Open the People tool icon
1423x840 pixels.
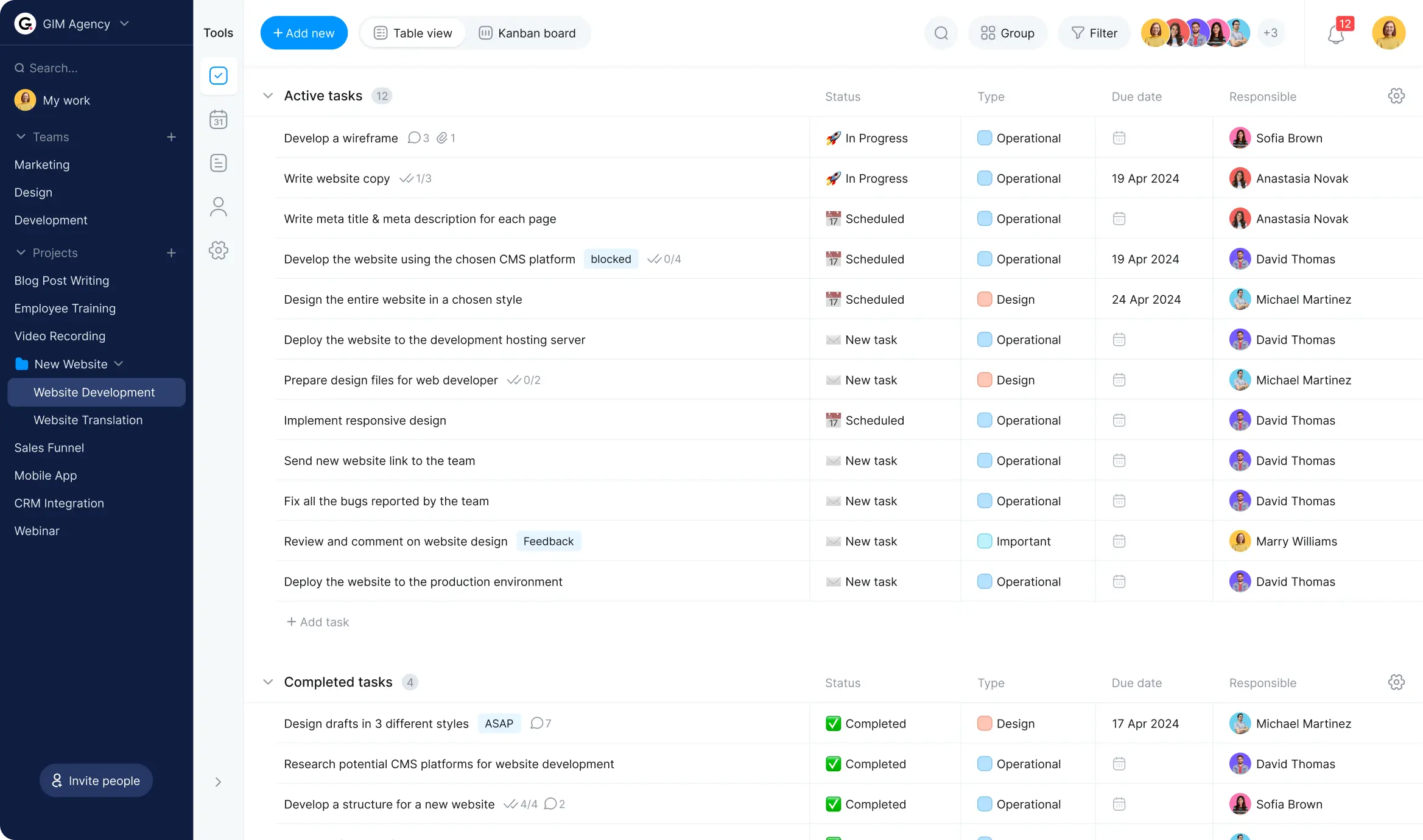(218, 207)
